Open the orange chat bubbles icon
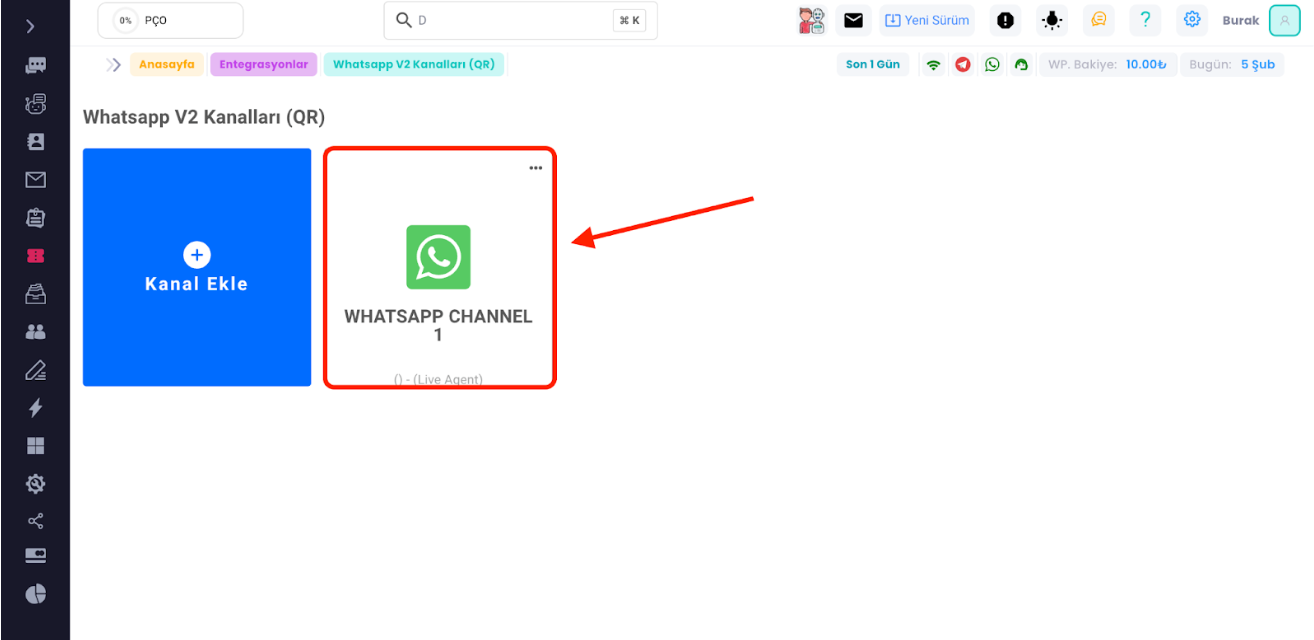The width and height of the screenshot is (1314, 640). tap(1099, 20)
